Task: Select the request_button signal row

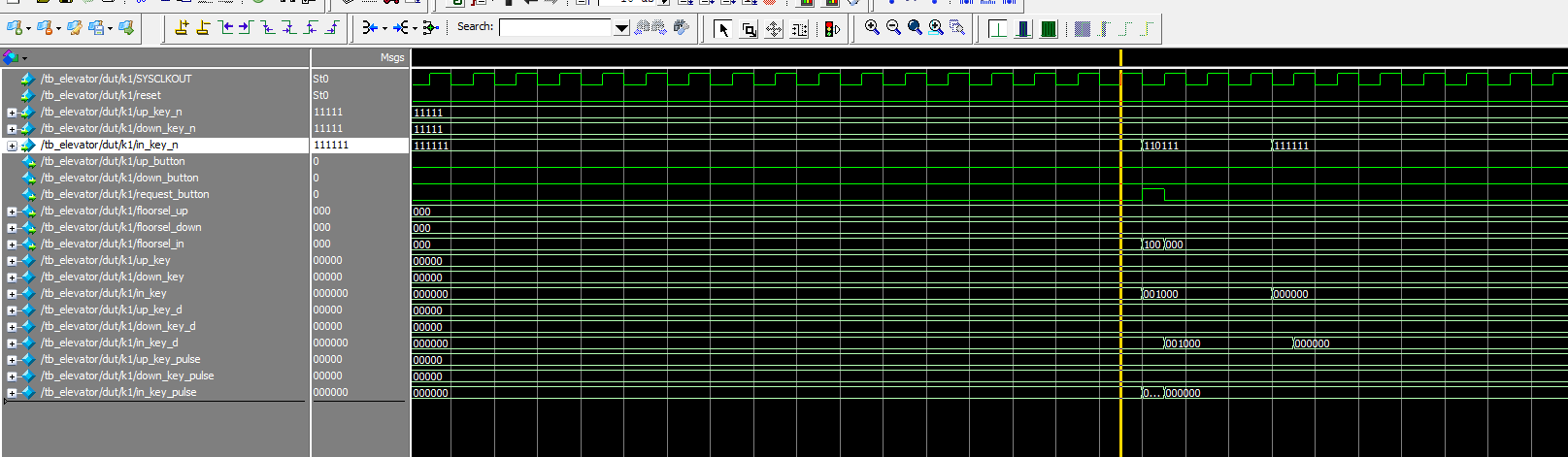Action: pos(125,194)
